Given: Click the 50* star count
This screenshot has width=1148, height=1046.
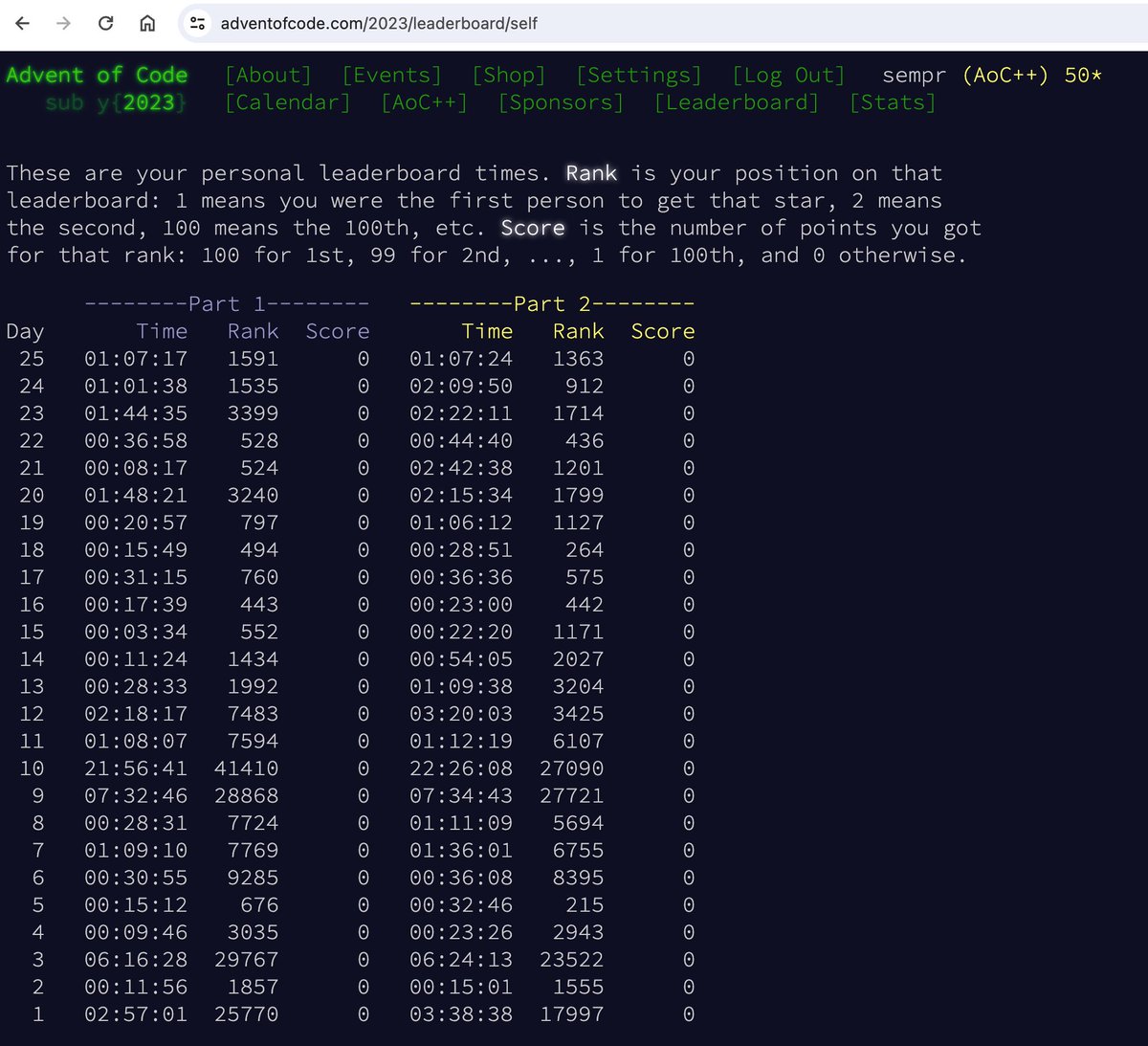Looking at the screenshot, I should [1083, 75].
